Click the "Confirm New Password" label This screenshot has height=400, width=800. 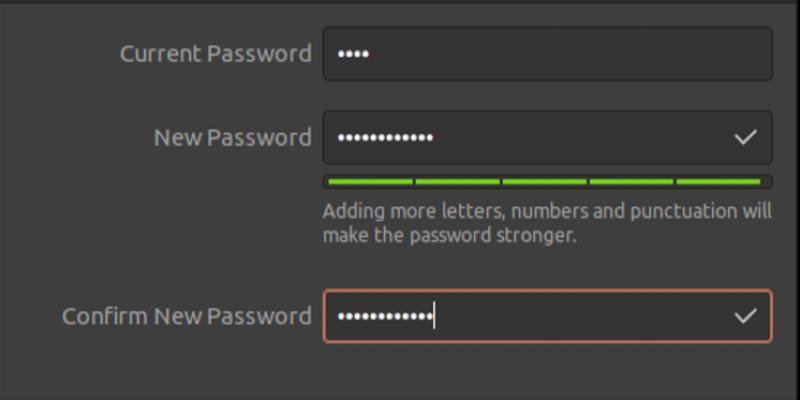pyautogui.click(x=187, y=316)
